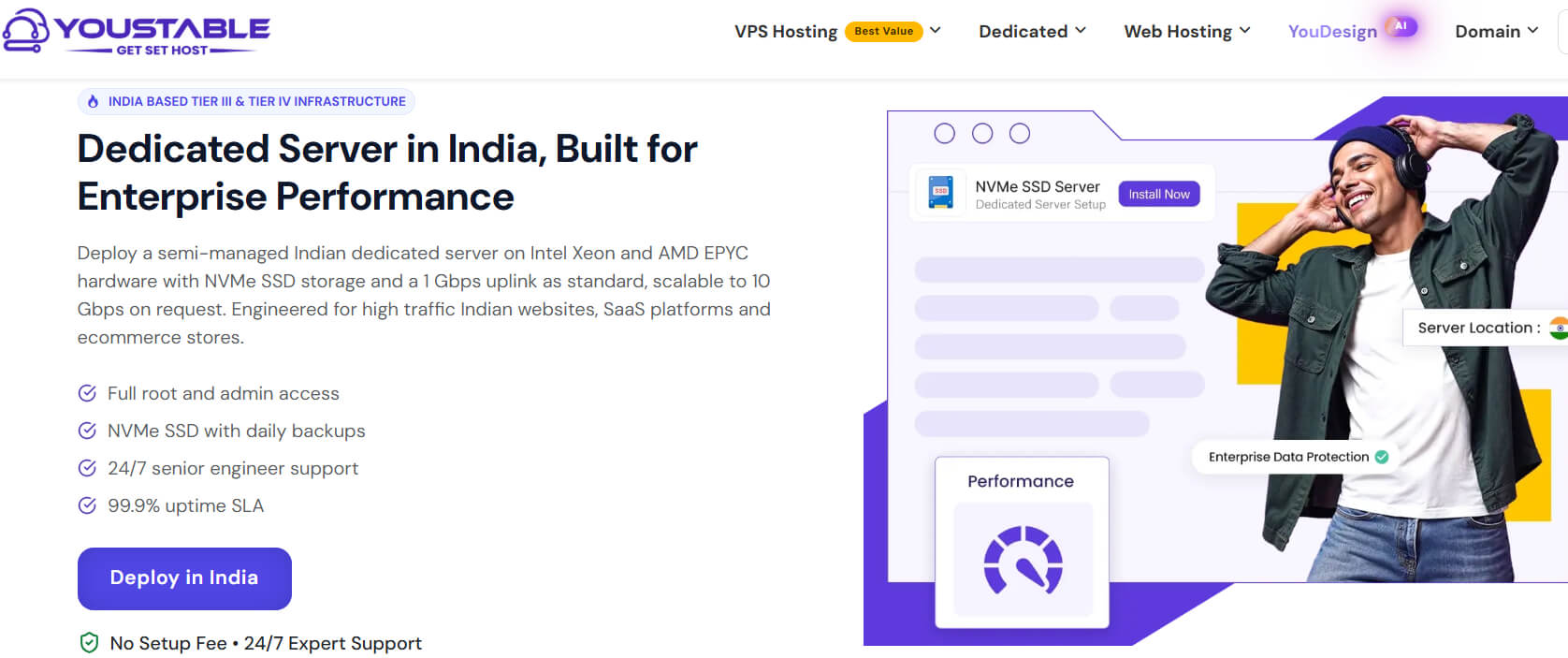Expand the Dedicated dropdown chevron
This screenshot has width=1568, height=658.
coord(1081,31)
